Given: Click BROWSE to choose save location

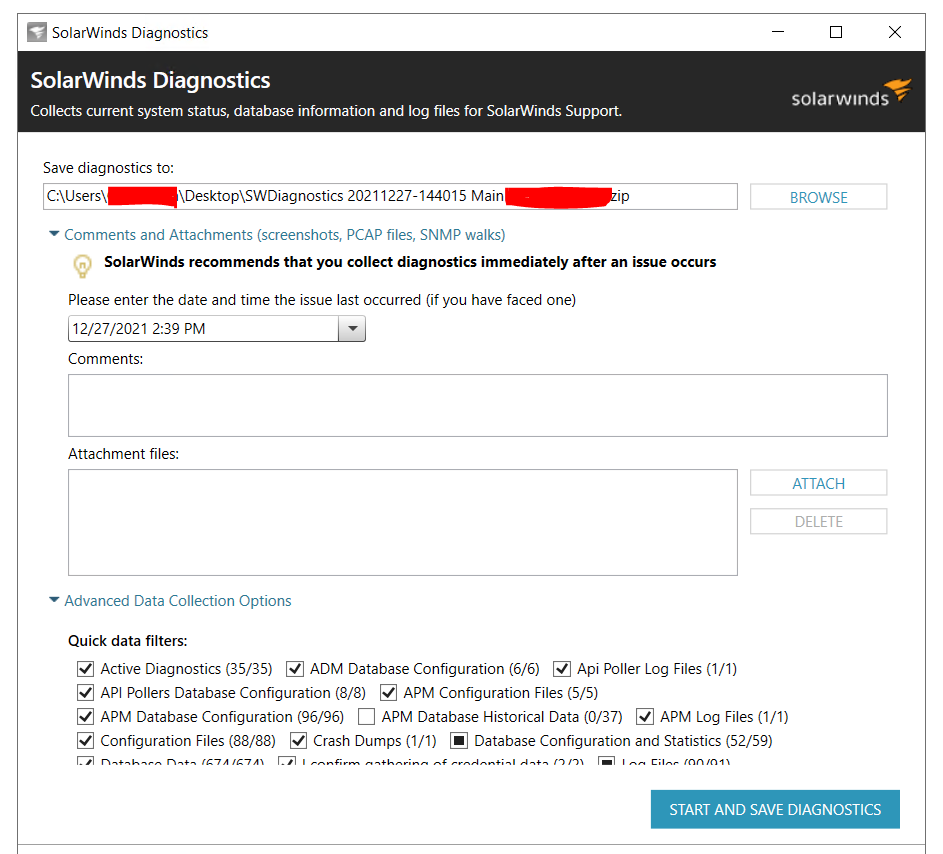Looking at the screenshot, I should pyautogui.click(x=819, y=197).
